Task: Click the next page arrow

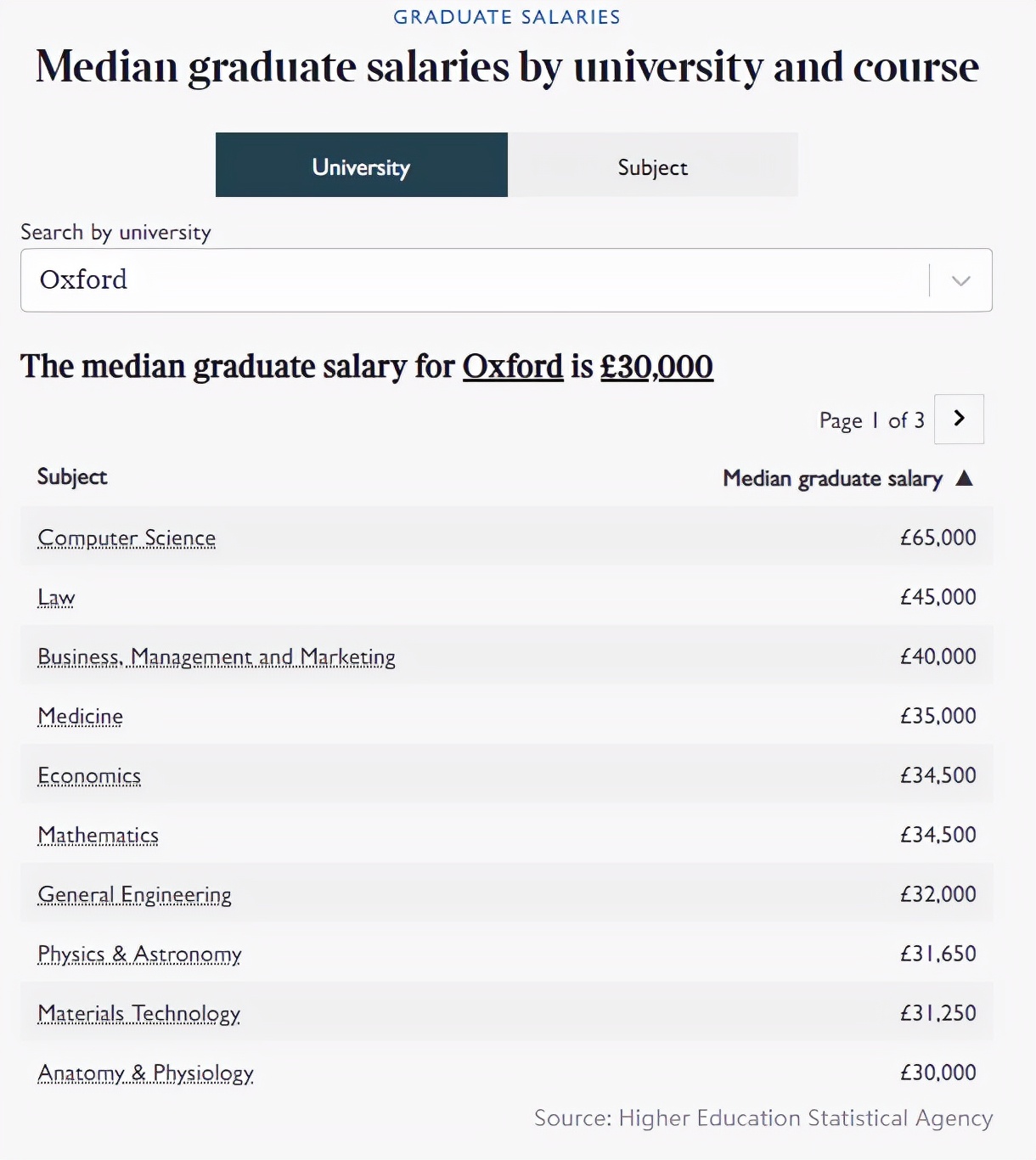Action: pyautogui.click(x=959, y=419)
